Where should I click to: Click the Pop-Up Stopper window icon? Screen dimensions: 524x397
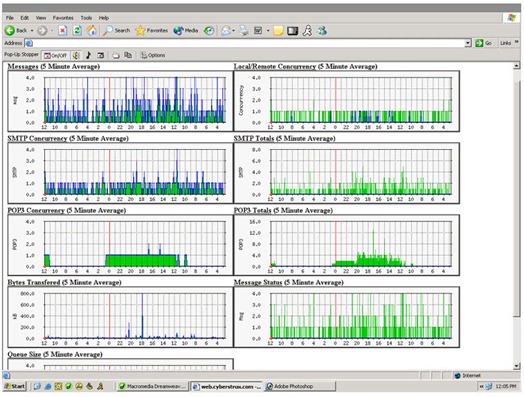(x=101, y=55)
